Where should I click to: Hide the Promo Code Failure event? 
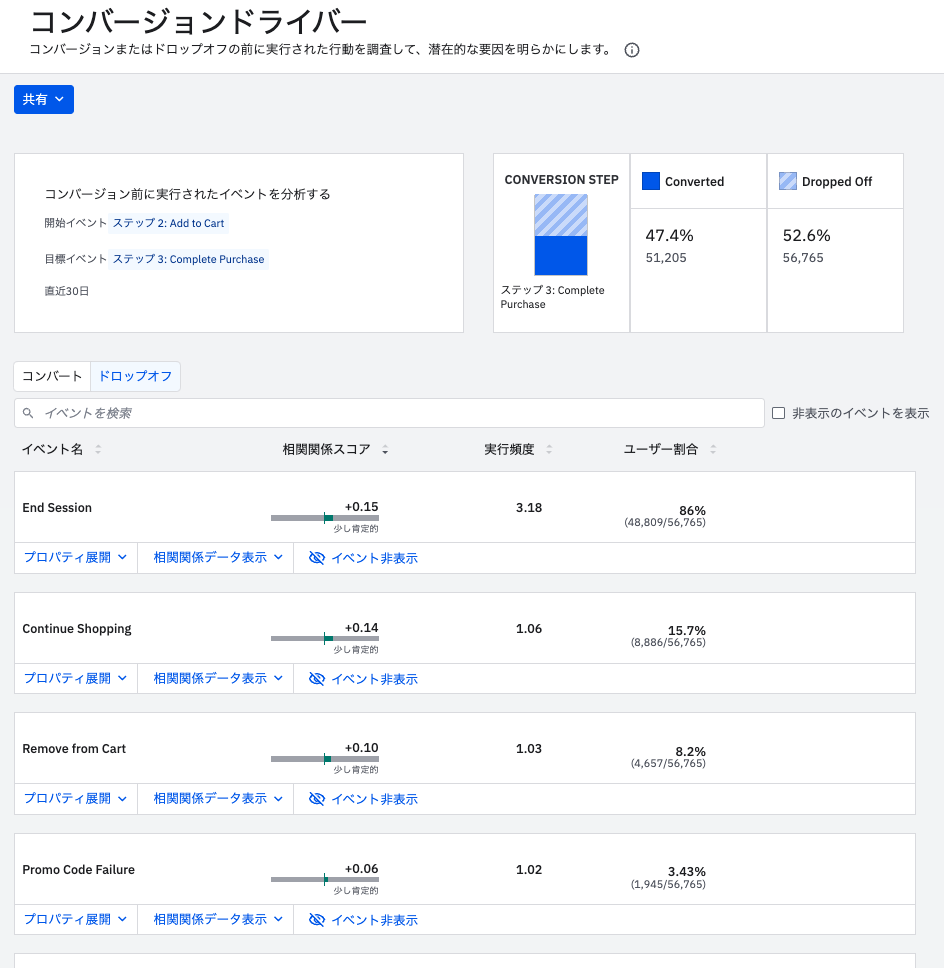point(364,920)
